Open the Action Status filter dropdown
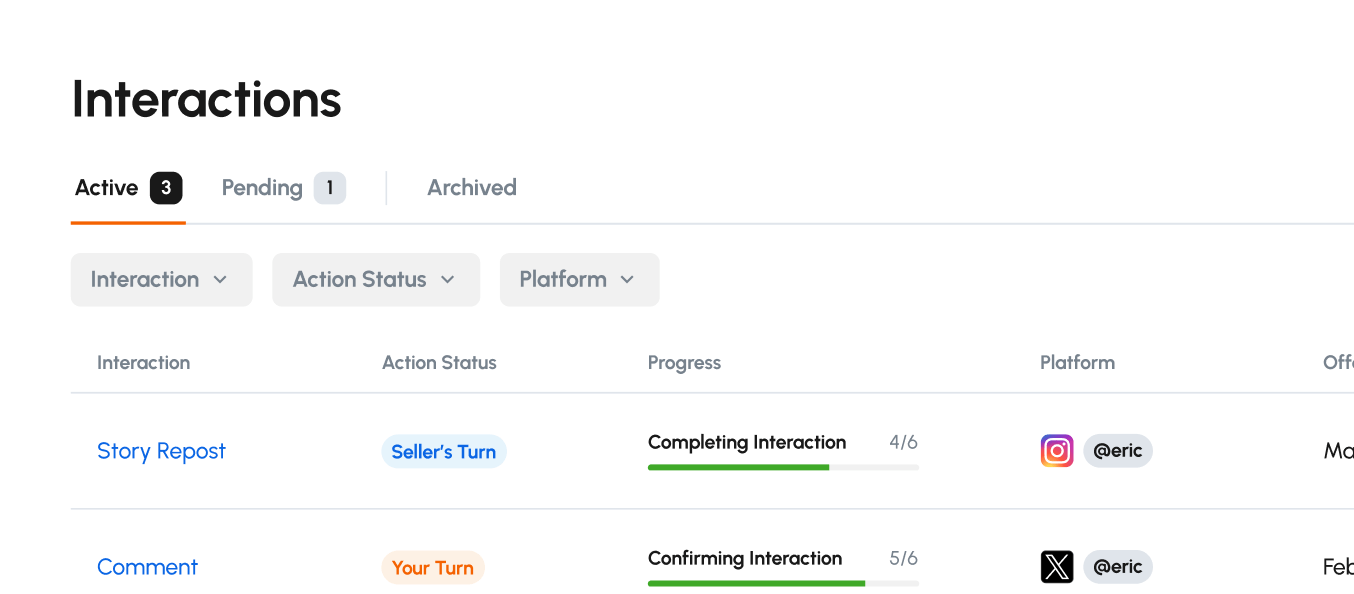Image resolution: width=1354 pixels, height=594 pixels. coord(375,280)
